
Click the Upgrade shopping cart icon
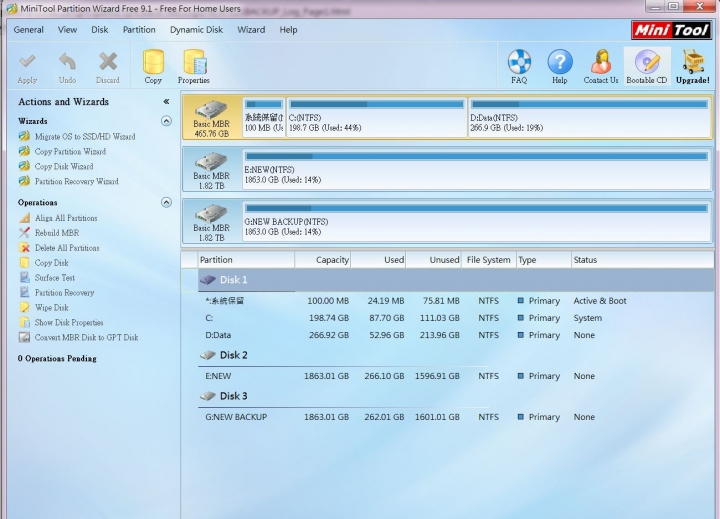tap(693, 62)
